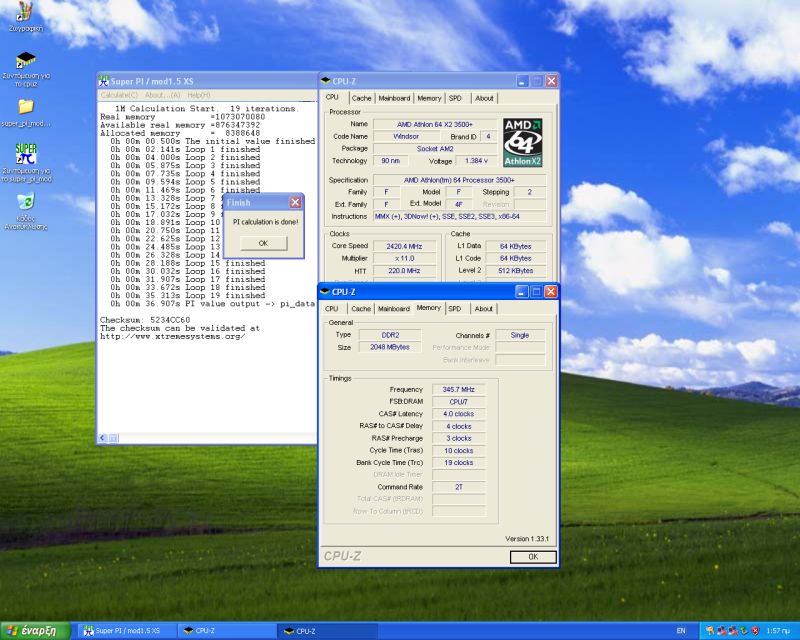
Task: Click the memory Size field '2048 MBytes'
Action: coord(390,347)
